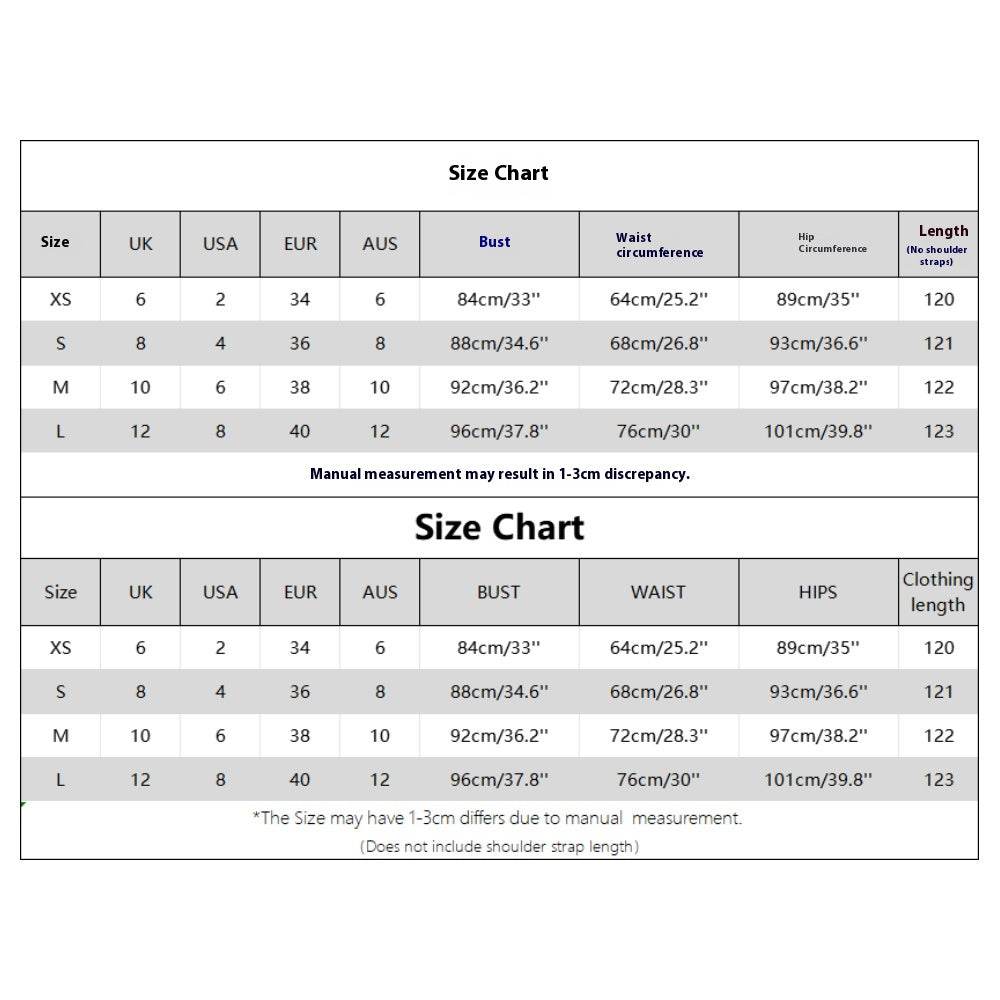Select the "HIPS" column header
The height and width of the screenshot is (1000, 1000).
(x=818, y=592)
